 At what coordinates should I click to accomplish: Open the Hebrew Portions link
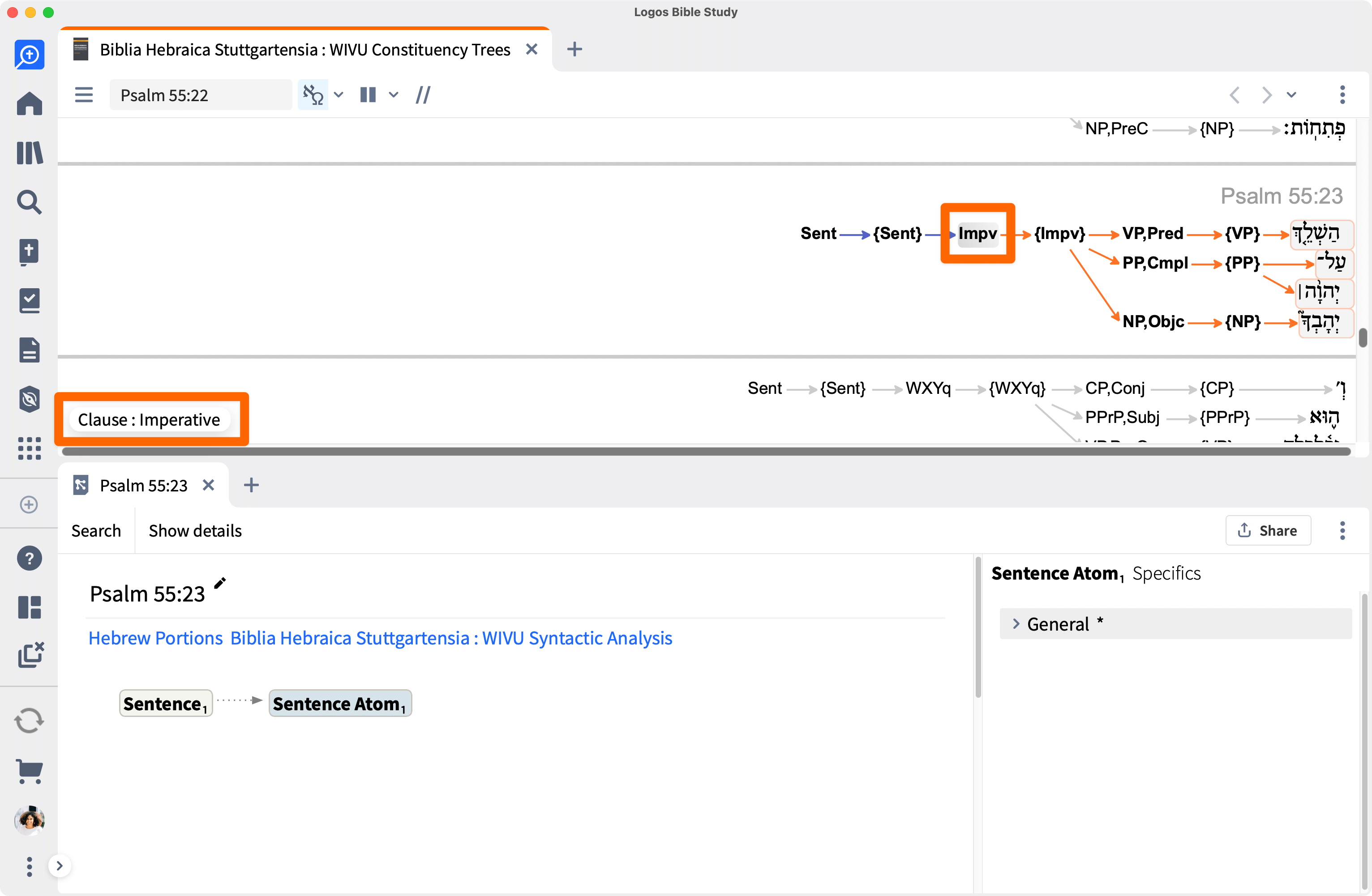click(x=156, y=638)
